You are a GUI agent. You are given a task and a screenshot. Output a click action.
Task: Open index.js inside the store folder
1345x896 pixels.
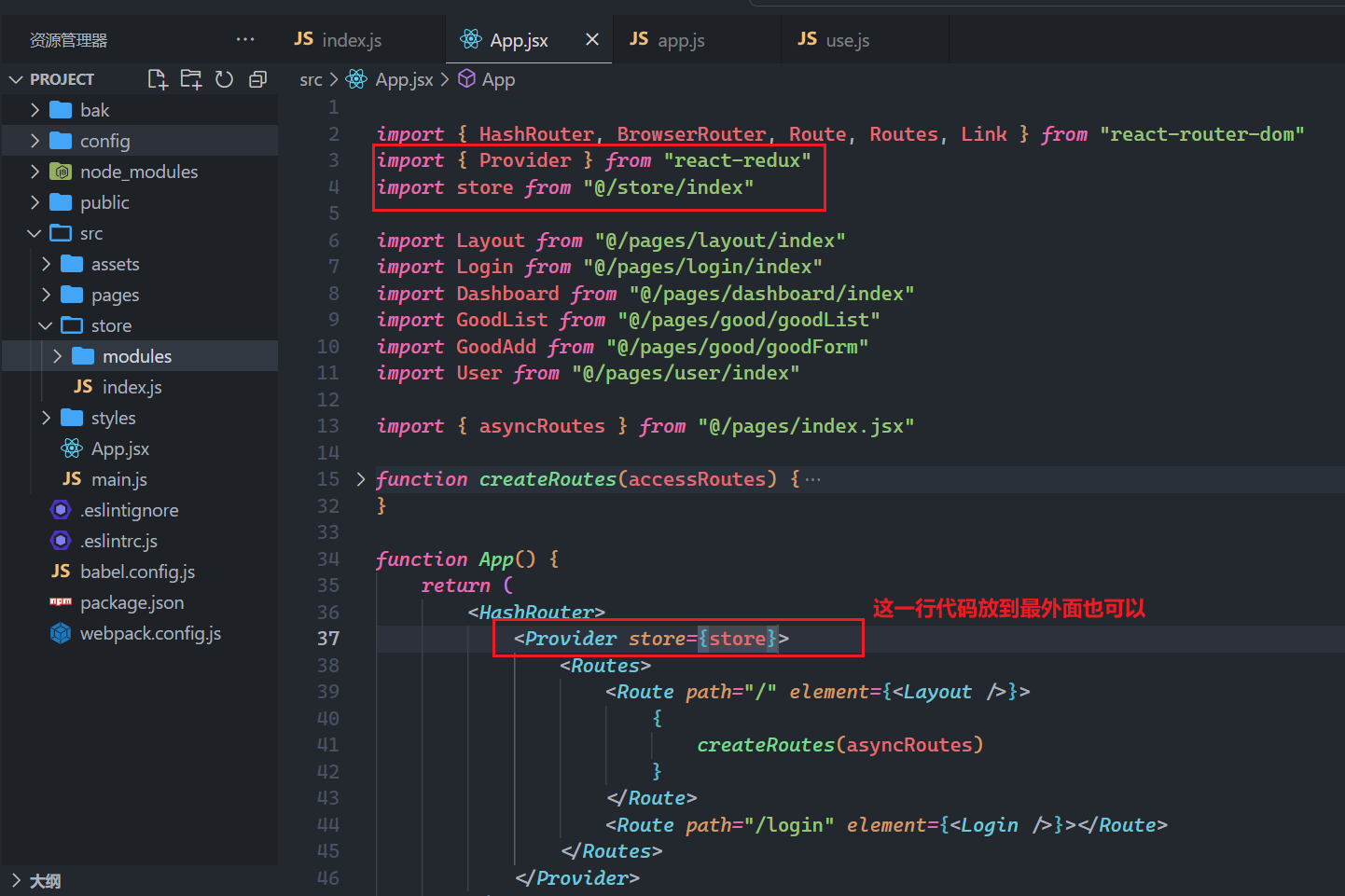click(140, 387)
